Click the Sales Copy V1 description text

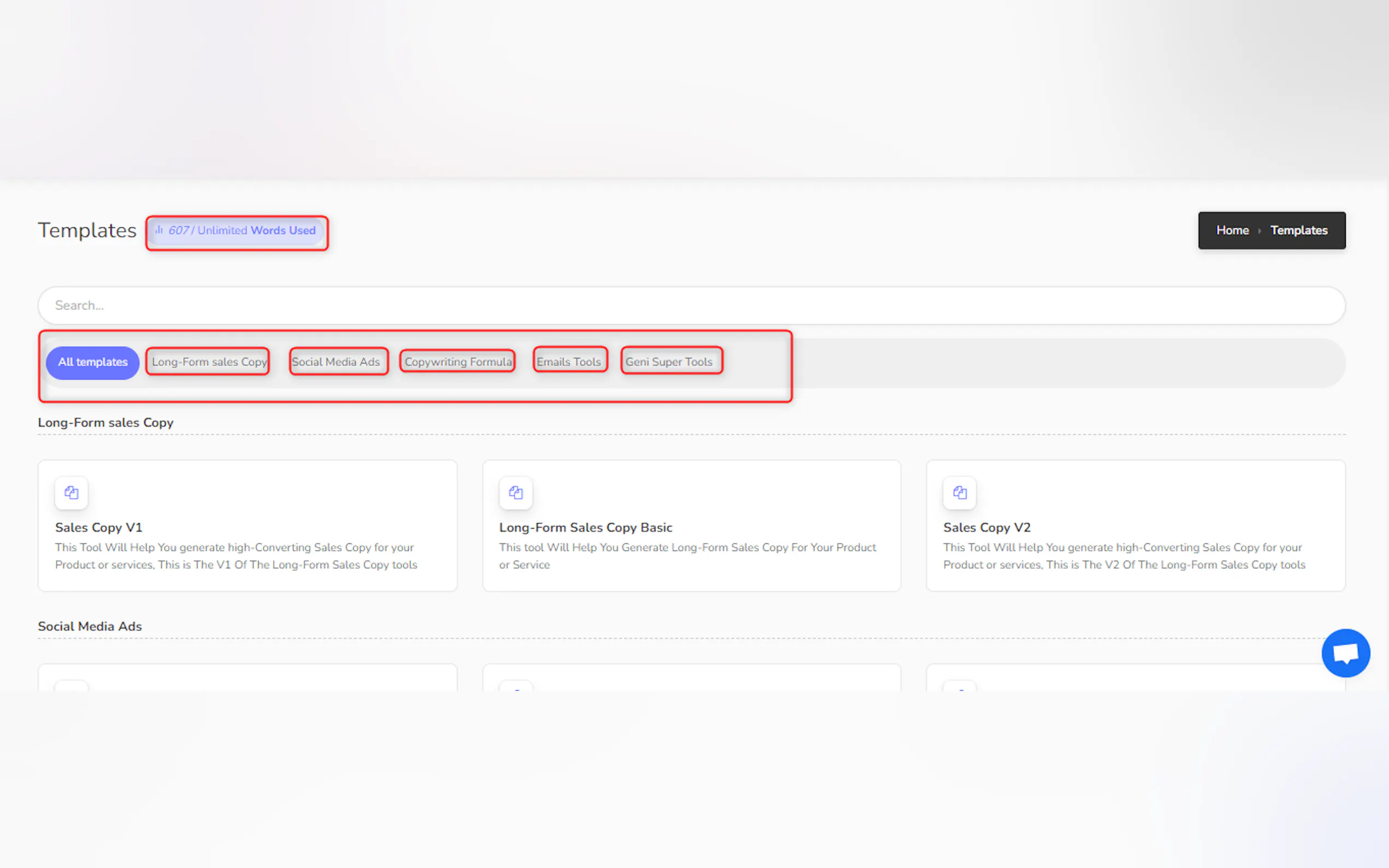tap(236, 556)
